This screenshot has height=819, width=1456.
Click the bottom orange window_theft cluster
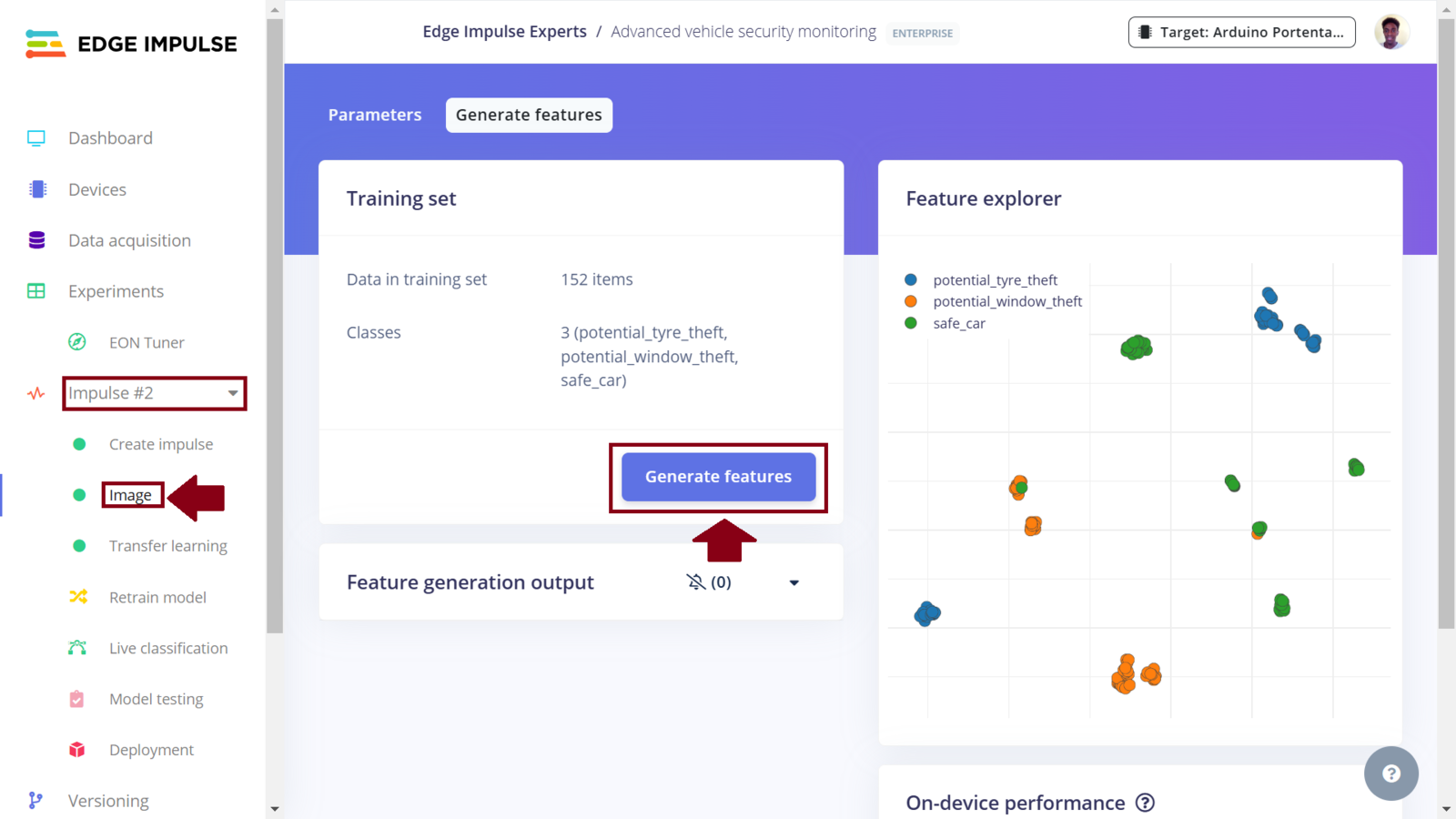1135,674
